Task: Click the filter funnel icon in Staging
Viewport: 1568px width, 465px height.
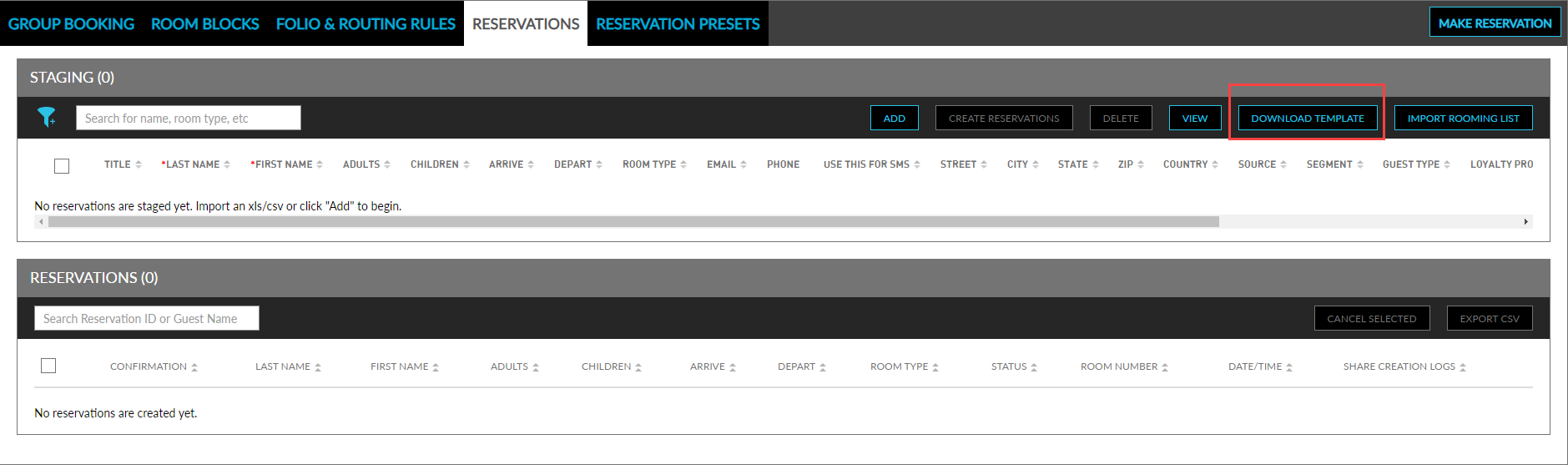Action: 47,118
